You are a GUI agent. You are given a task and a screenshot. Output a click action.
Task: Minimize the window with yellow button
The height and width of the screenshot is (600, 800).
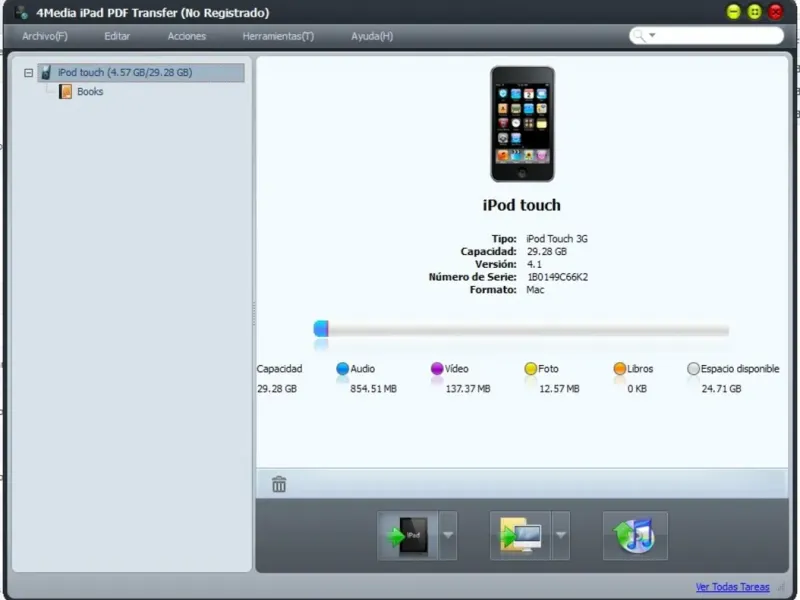tap(733, 12)
